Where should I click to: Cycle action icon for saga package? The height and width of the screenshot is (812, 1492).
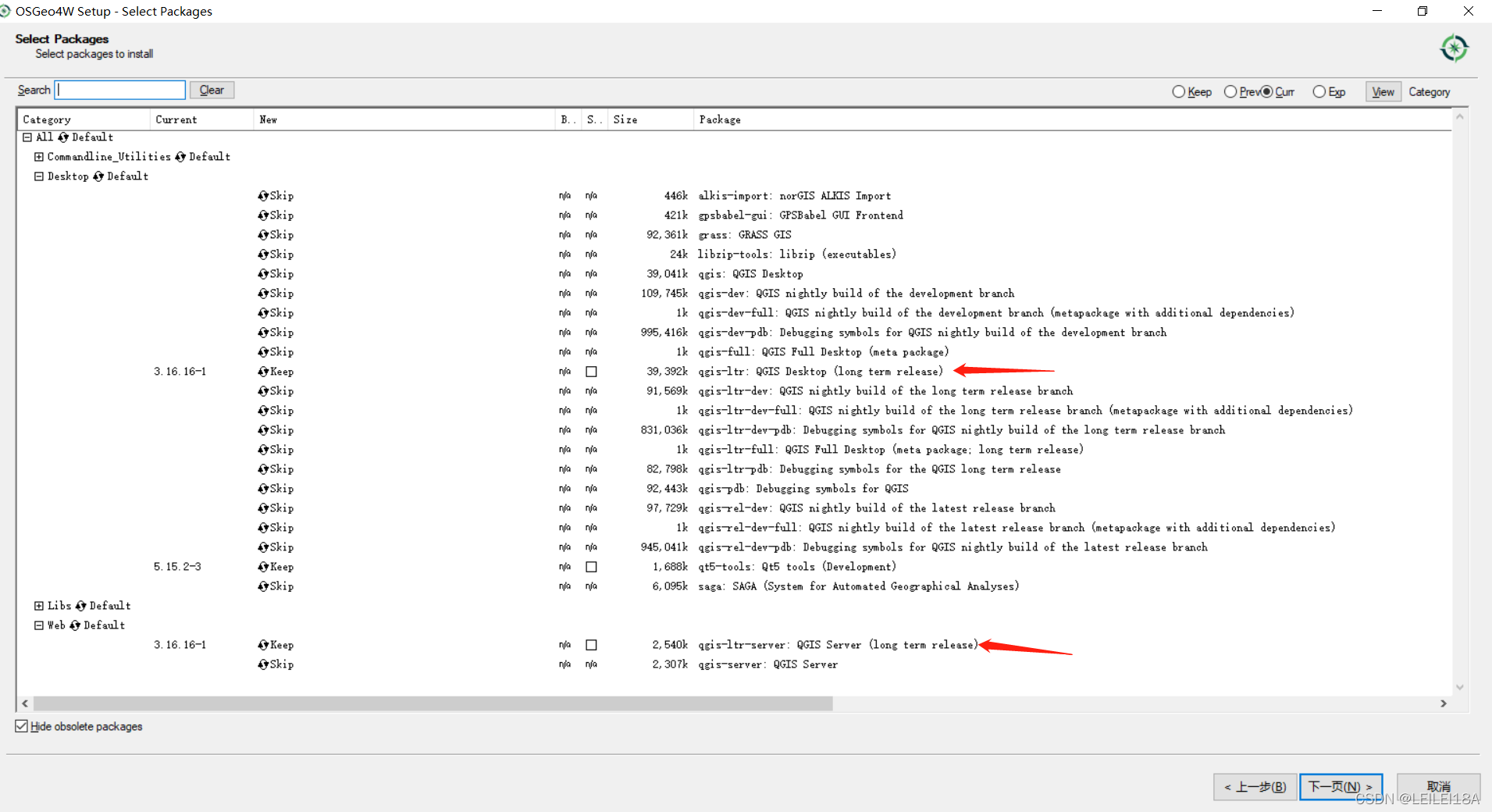[x=263, y=586]
